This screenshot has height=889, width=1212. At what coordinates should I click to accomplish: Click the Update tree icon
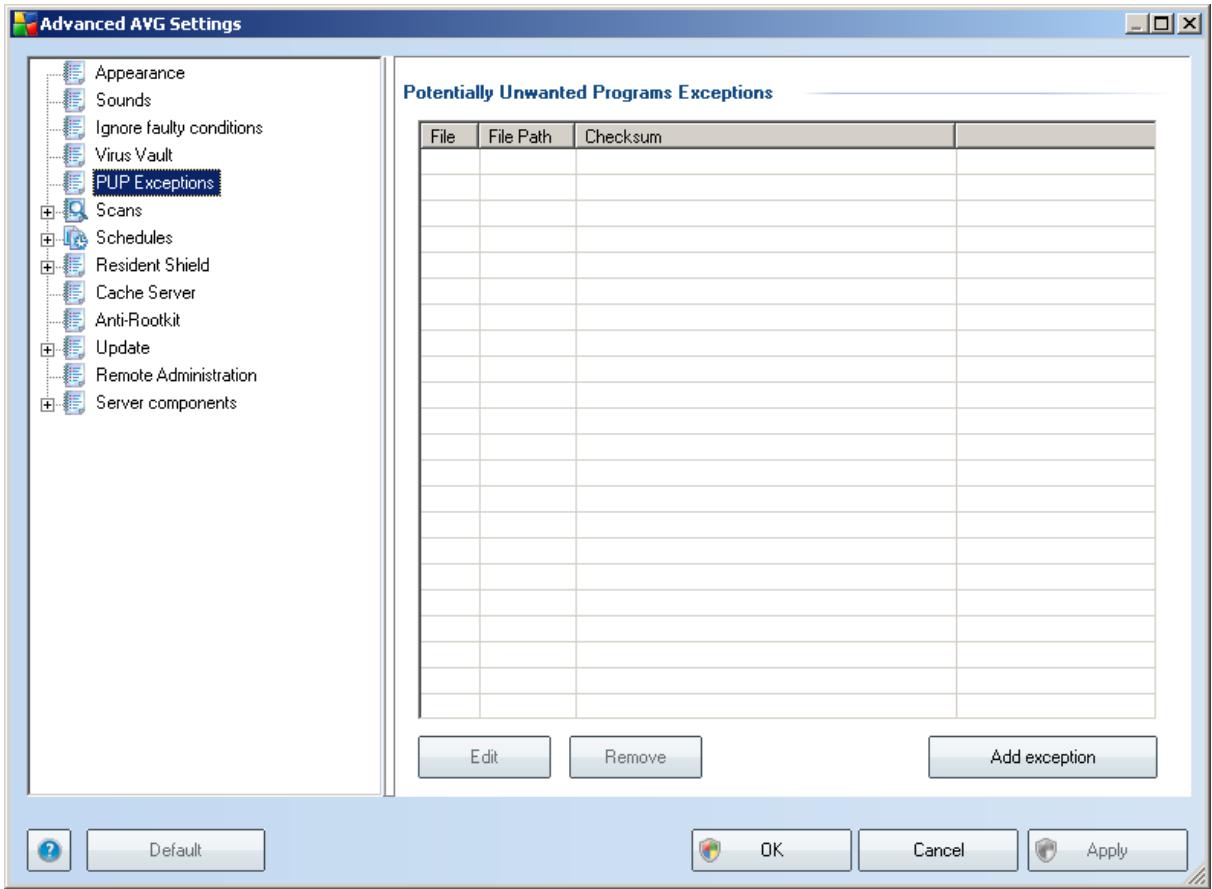coord(73,348)
